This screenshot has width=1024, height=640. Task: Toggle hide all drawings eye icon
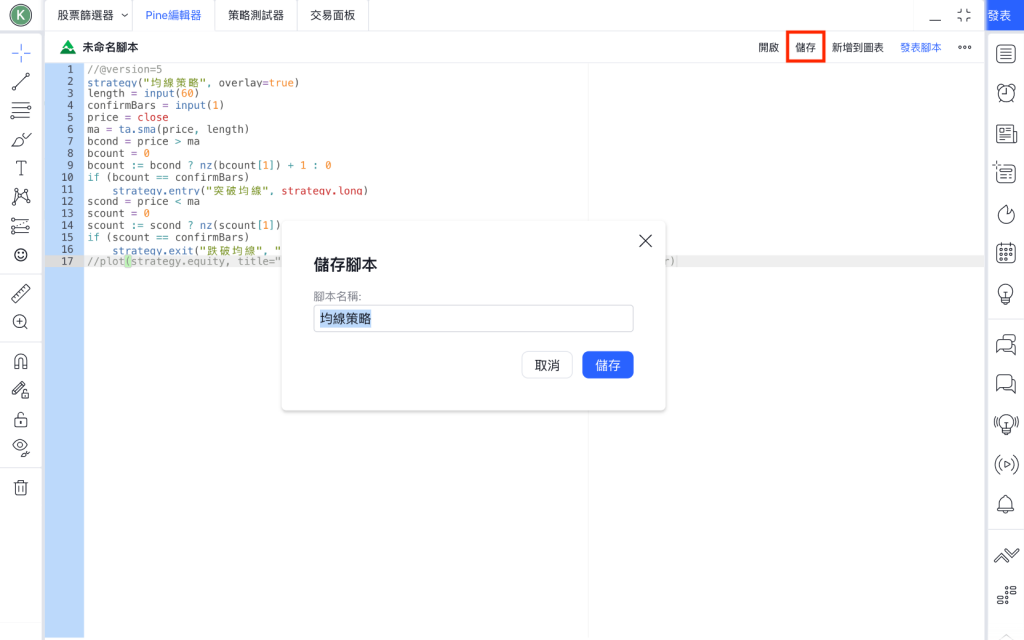[21, 447]
